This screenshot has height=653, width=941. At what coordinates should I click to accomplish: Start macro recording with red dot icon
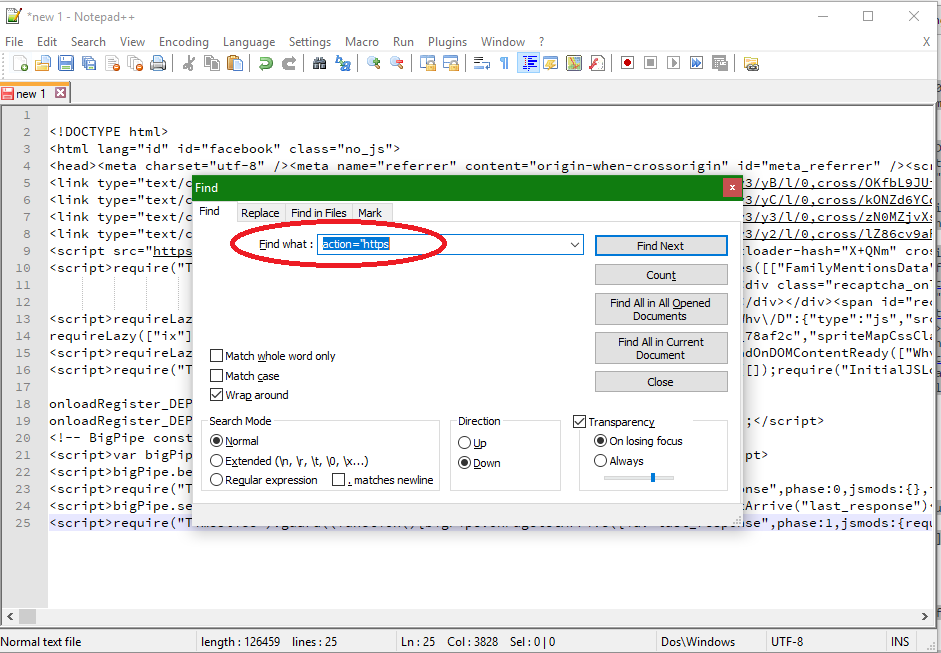(627, 63)
